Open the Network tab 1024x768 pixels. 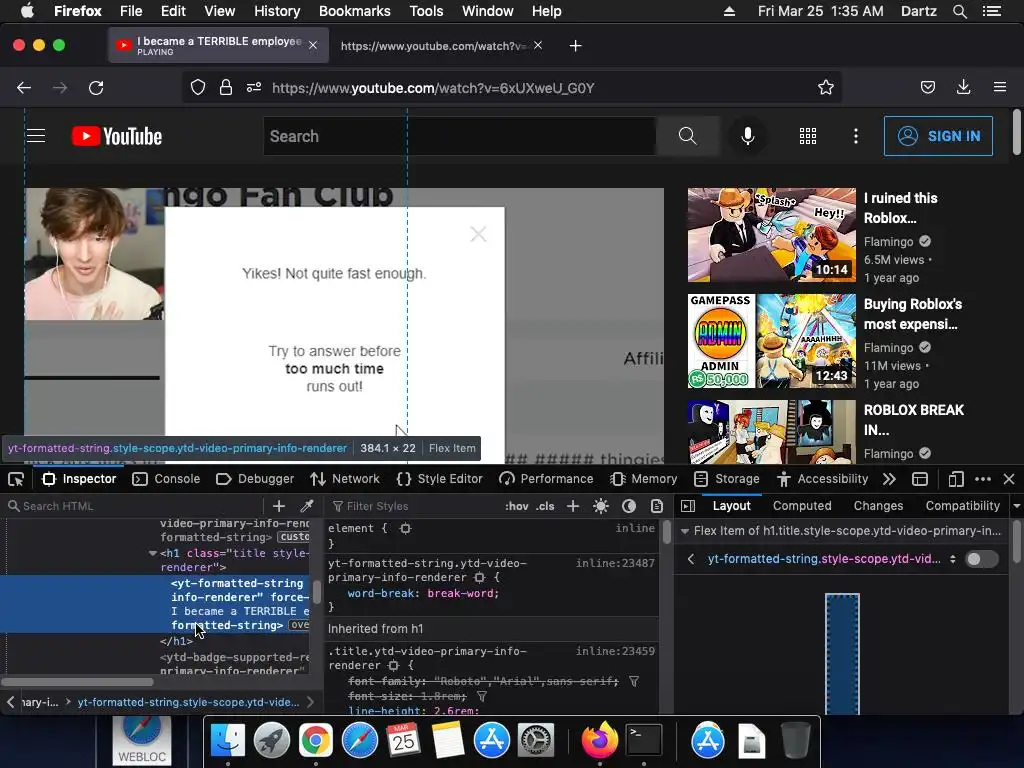345,479
